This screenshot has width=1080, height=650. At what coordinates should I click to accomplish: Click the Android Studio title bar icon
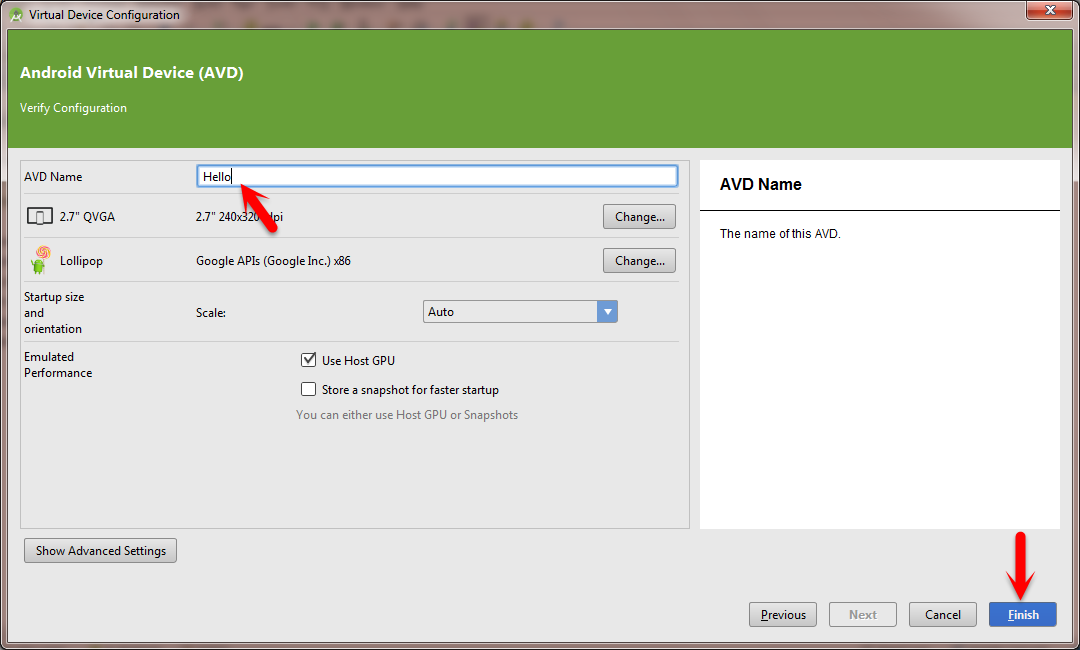tap(15, 14)
